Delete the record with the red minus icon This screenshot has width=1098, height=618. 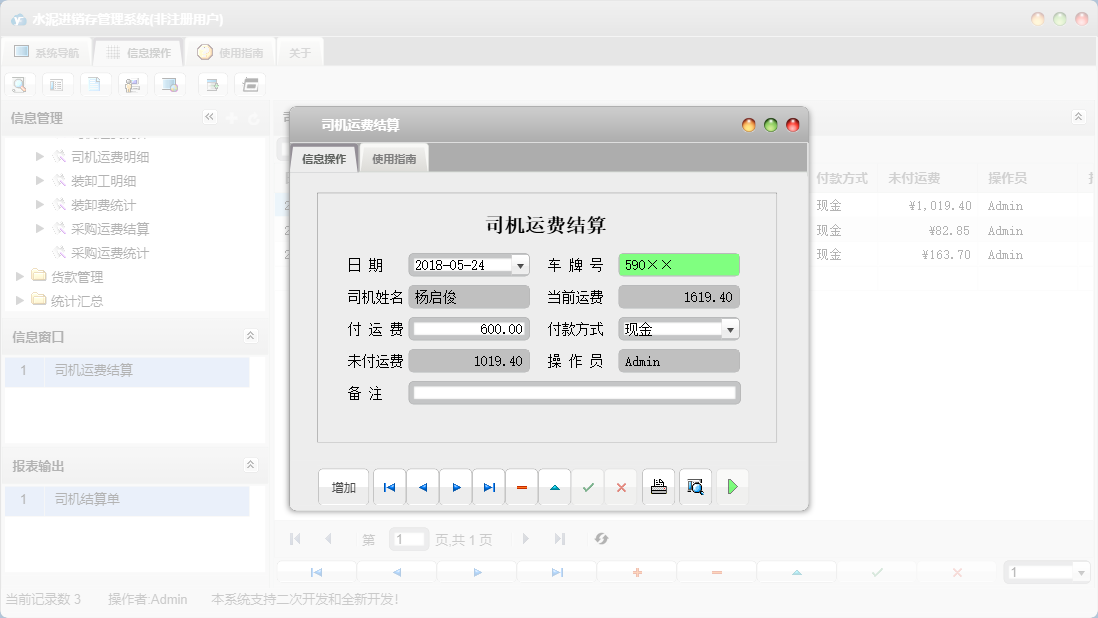521,487
